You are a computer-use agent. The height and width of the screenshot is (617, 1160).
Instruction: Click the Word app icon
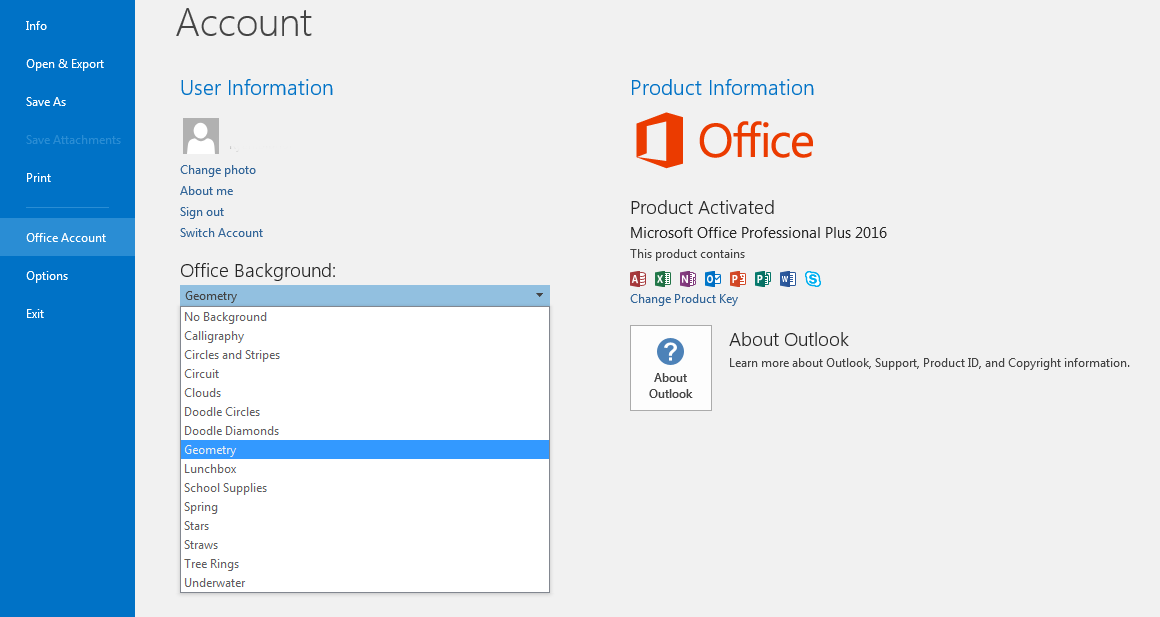(x=788, y=279)
